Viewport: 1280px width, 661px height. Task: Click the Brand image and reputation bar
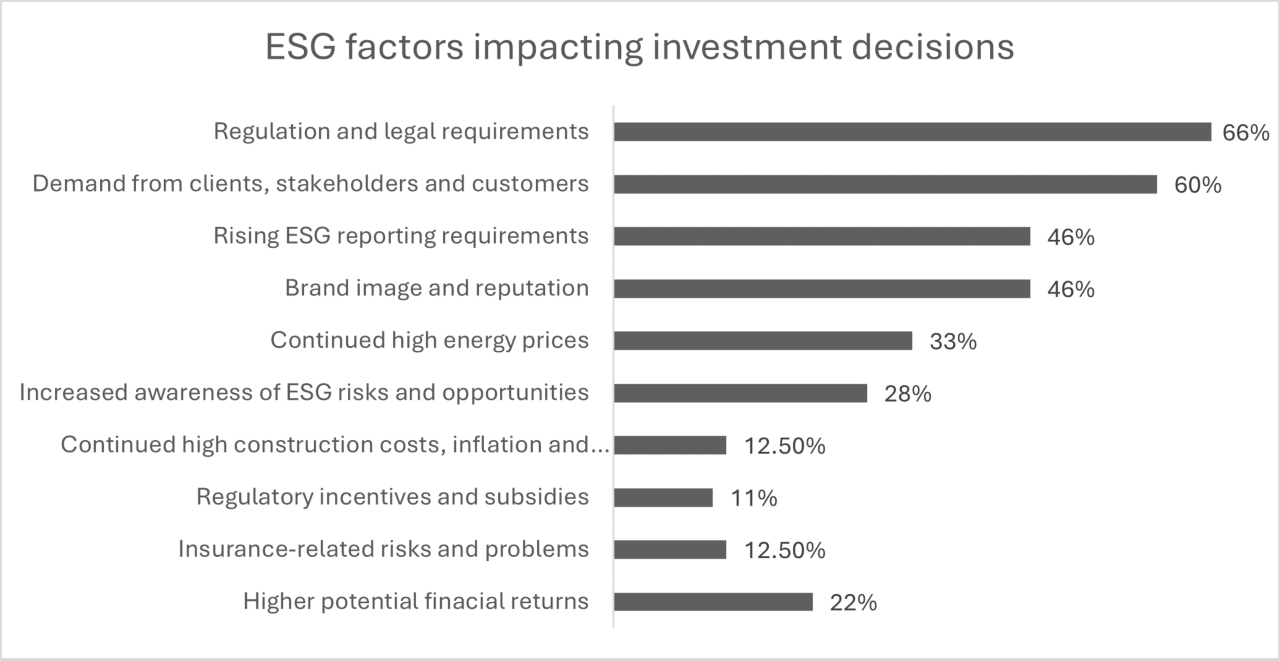coord(822,289)
